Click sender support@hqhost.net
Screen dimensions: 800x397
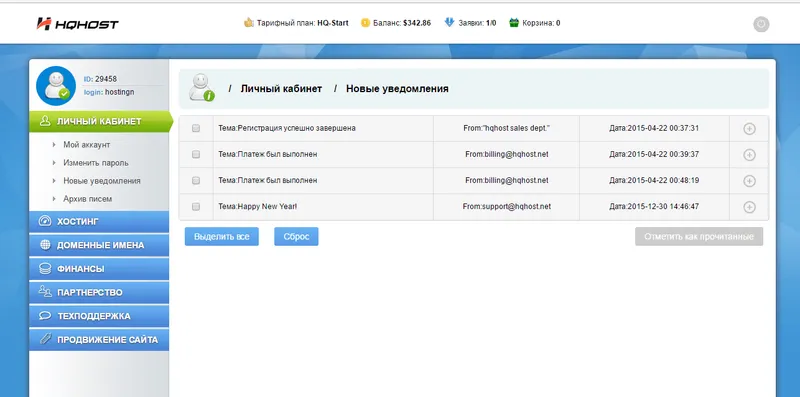coord(507,207)
